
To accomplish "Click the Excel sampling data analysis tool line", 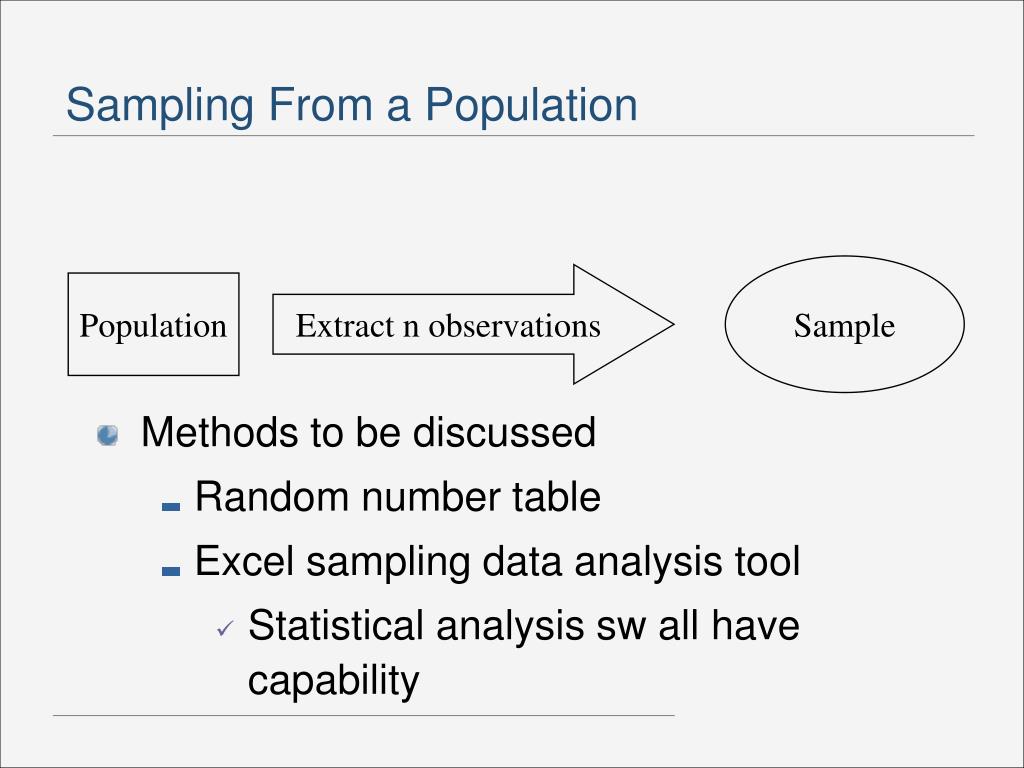I will click(x=498, y=562).
